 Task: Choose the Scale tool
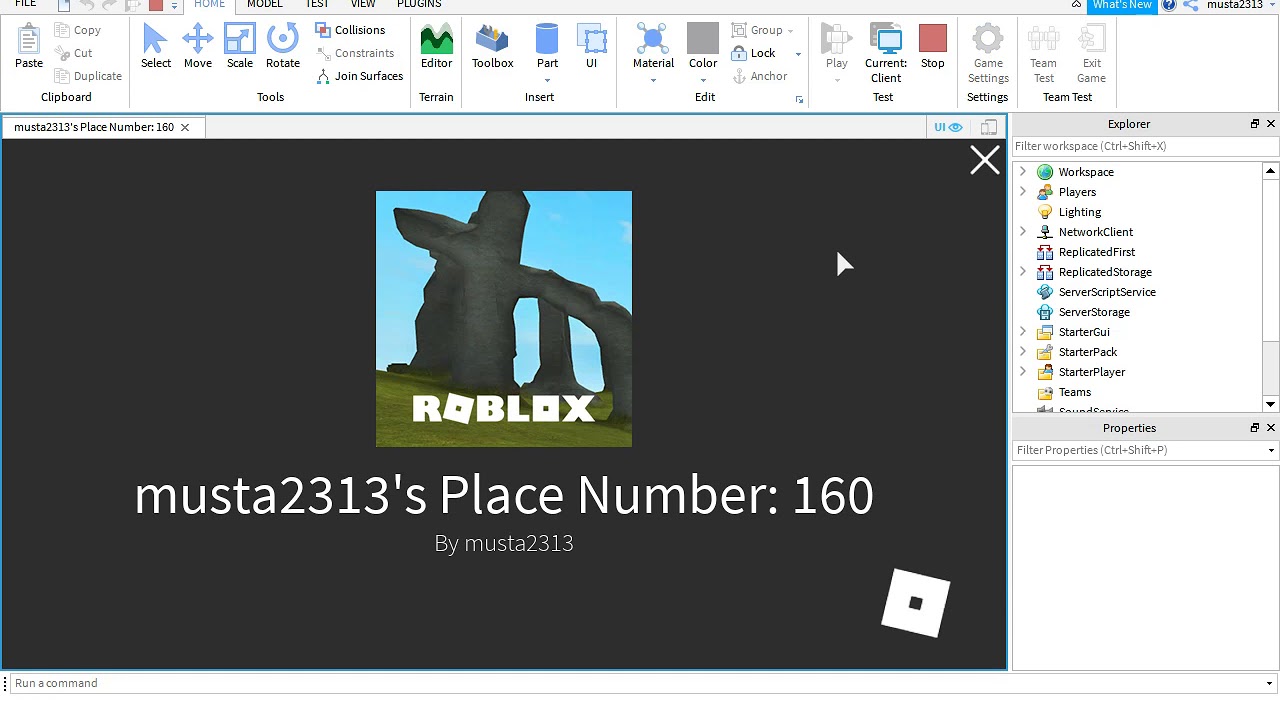point(239,47)
